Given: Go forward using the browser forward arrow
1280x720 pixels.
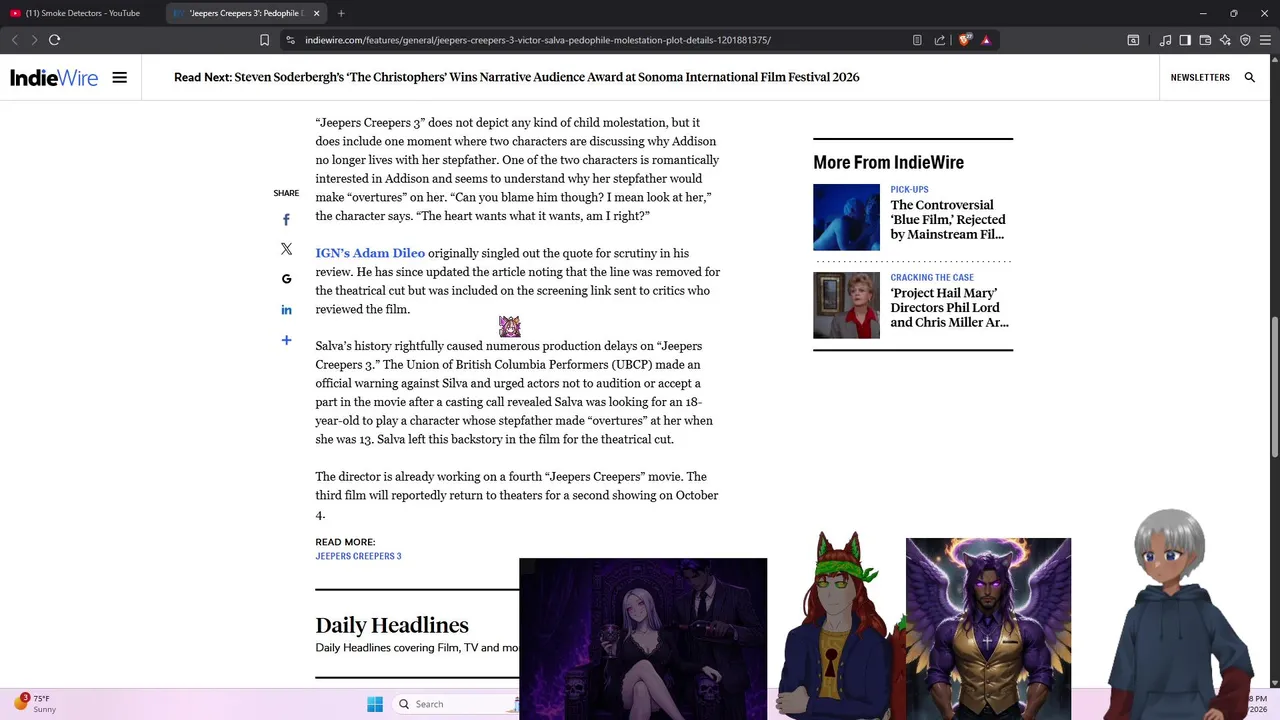Looking at the screenshot, I should 34,40.
